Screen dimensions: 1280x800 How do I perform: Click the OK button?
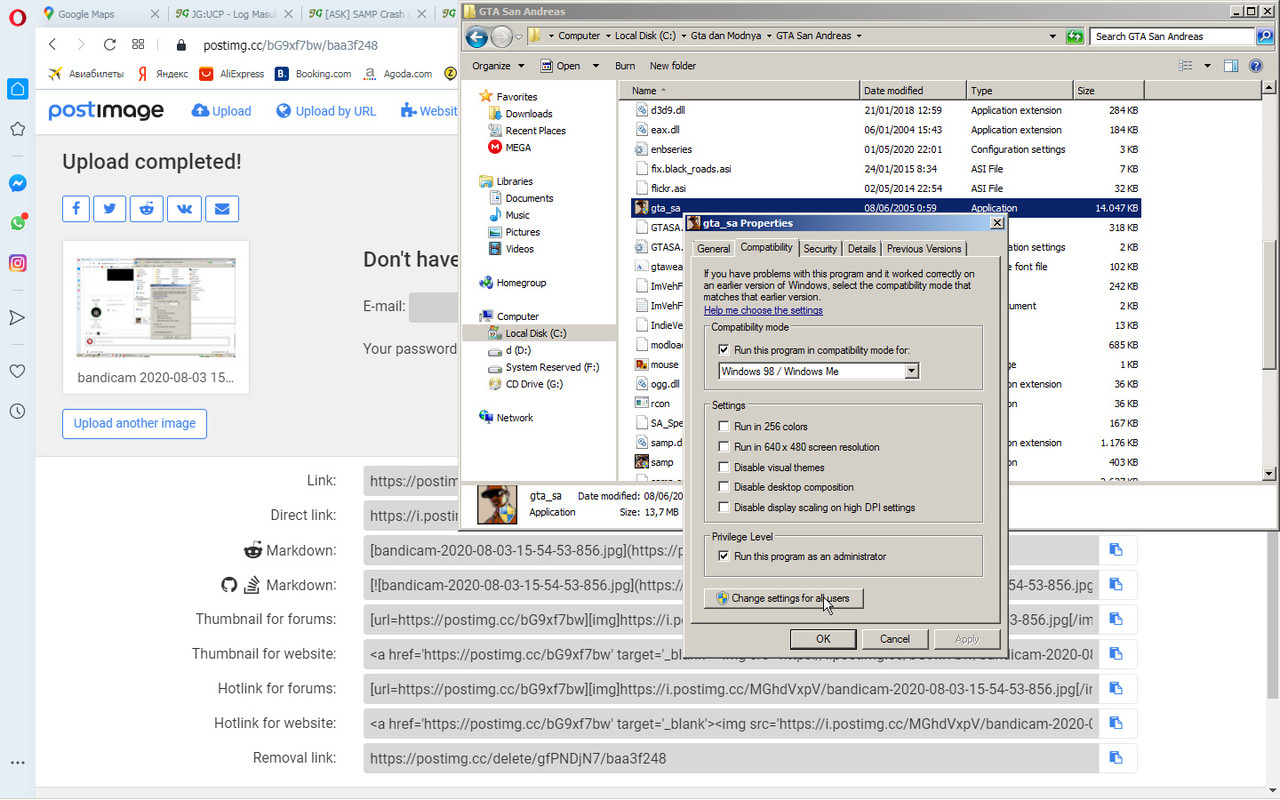pos(823,639)
